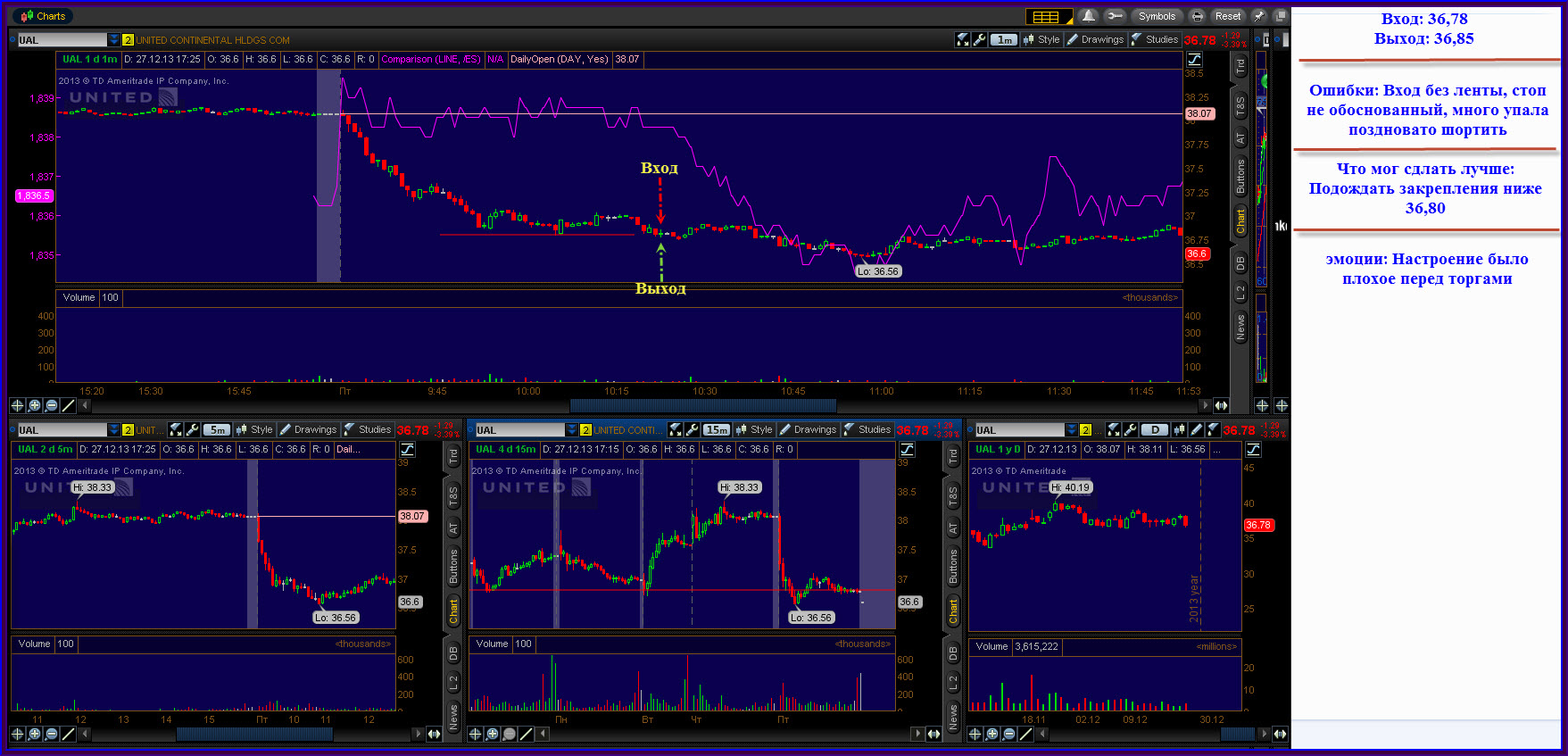Click the quick study flask icon in main chart
Screen dimensions: 1568x756
962,39
